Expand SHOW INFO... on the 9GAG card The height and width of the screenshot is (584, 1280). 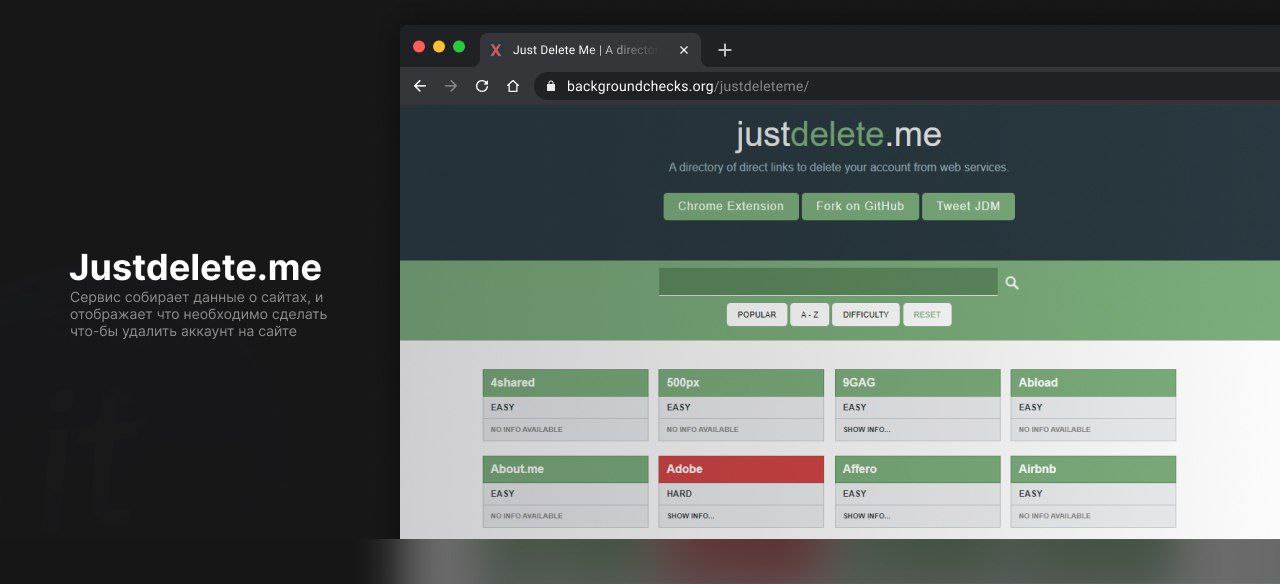(x=867, y=430)
